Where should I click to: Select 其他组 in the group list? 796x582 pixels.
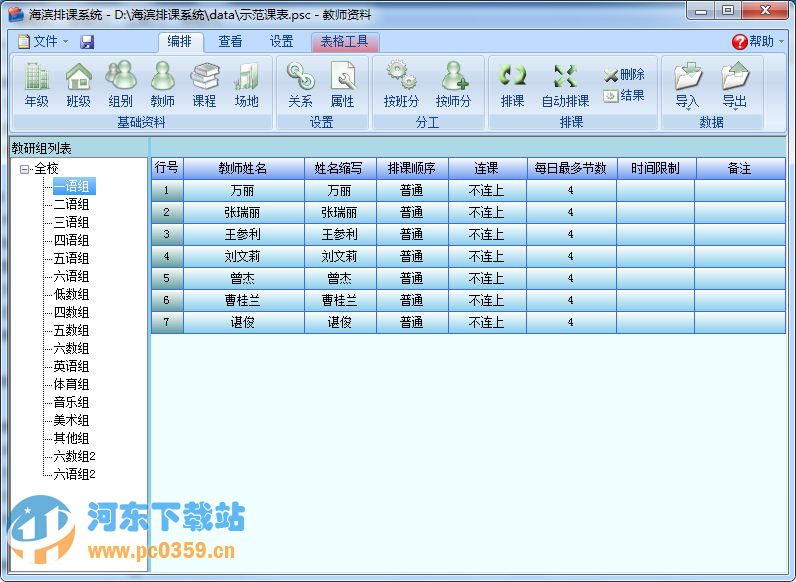[72, 438]
